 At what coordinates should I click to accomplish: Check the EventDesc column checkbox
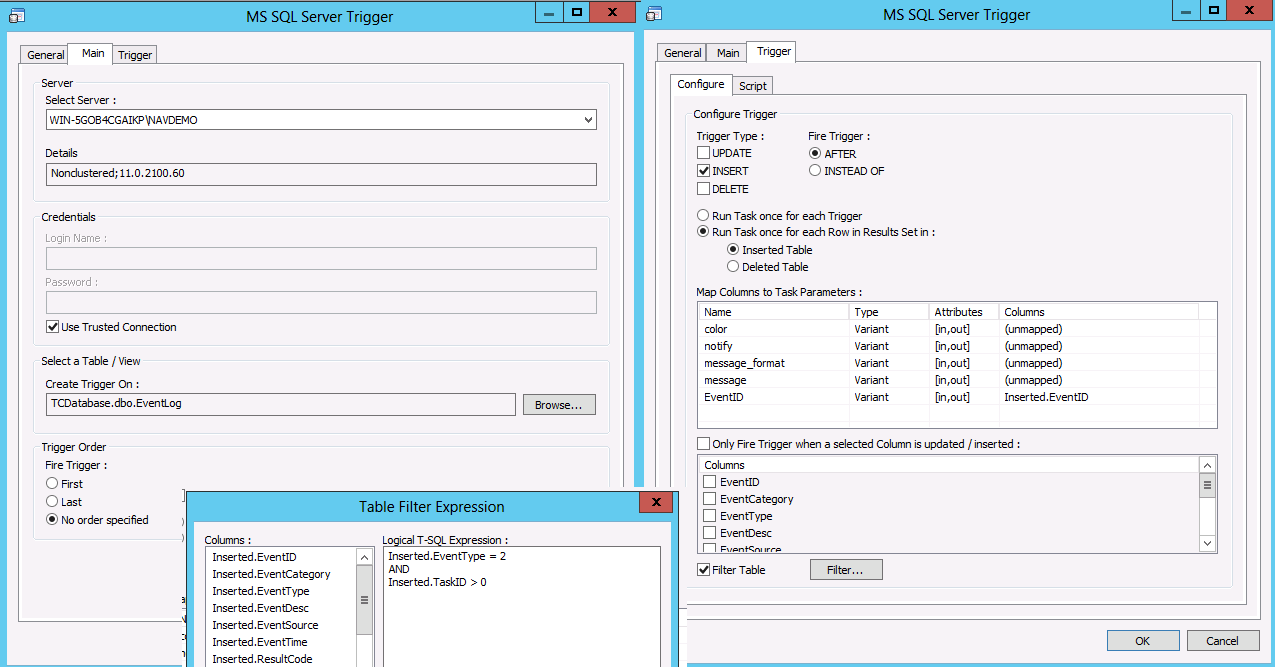pos(709,533)
